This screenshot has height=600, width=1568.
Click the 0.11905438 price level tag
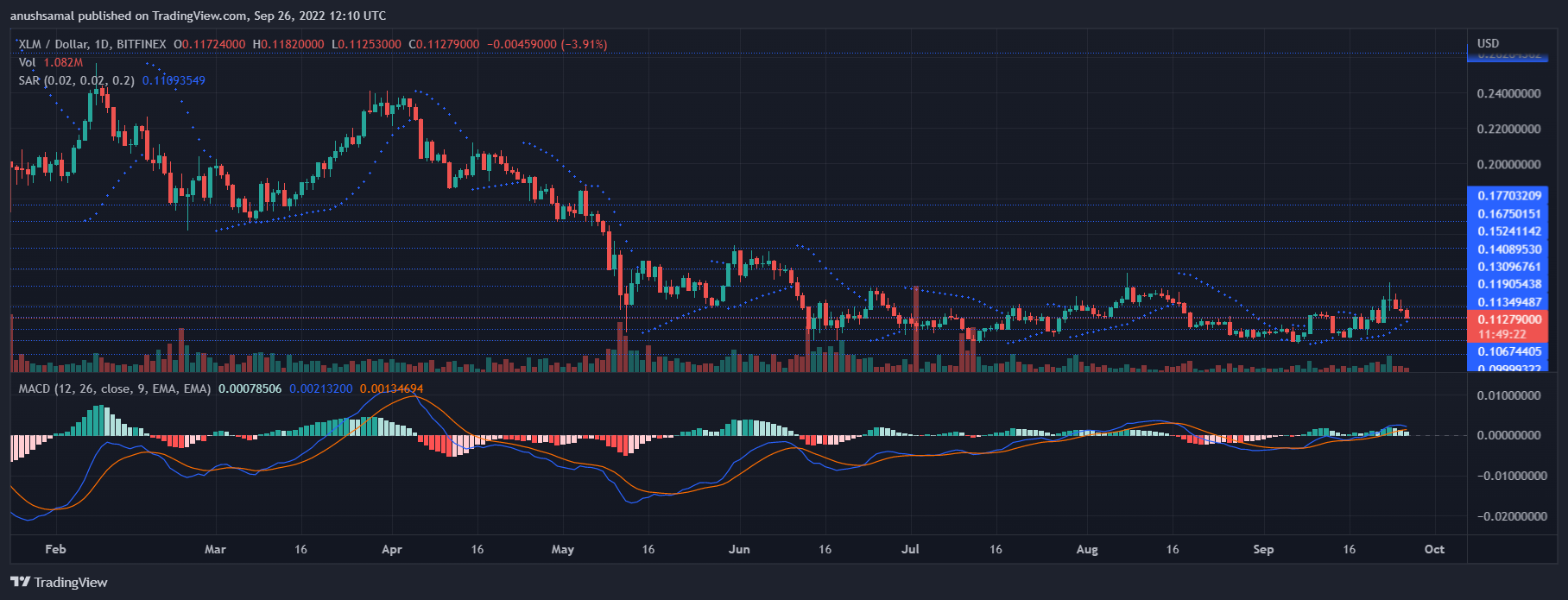point(1508,284)
